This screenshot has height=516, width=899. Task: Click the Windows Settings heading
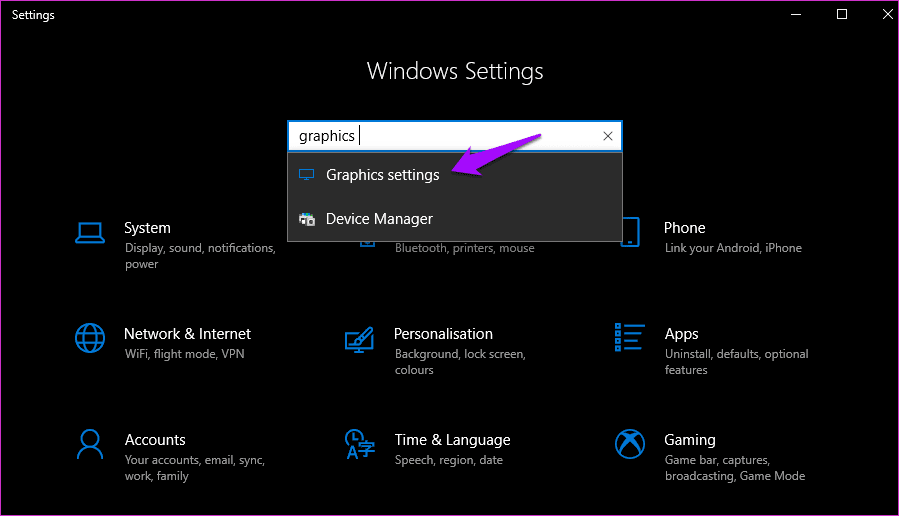pos(455,71)
